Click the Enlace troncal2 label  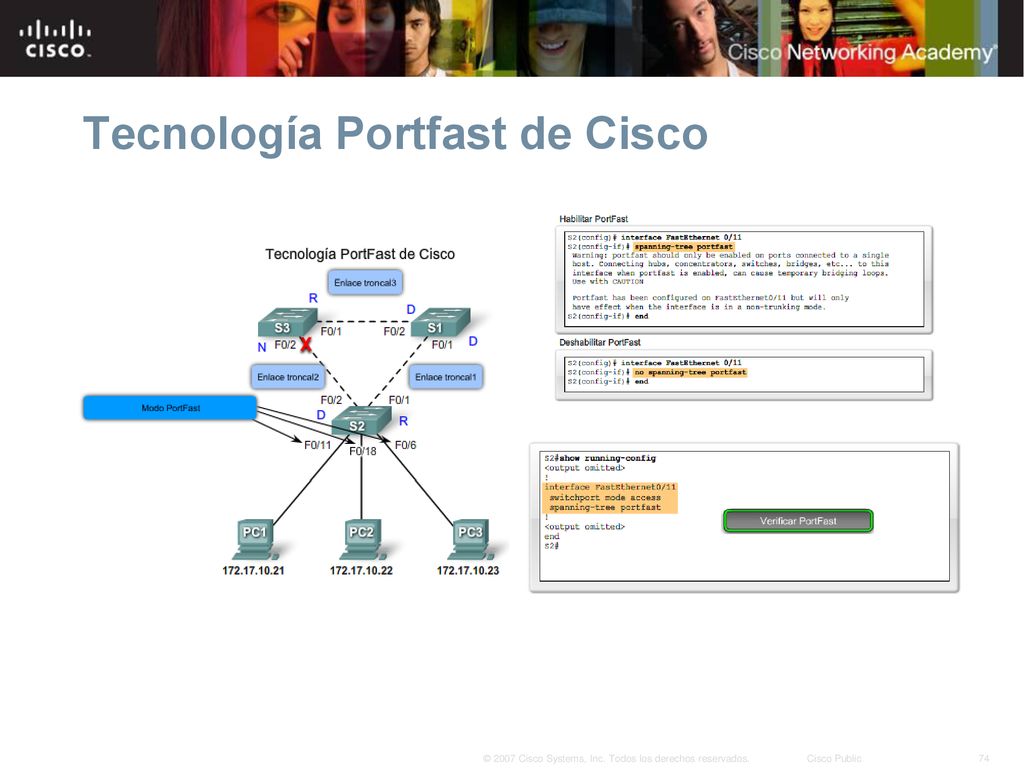[x=288, y=377]
